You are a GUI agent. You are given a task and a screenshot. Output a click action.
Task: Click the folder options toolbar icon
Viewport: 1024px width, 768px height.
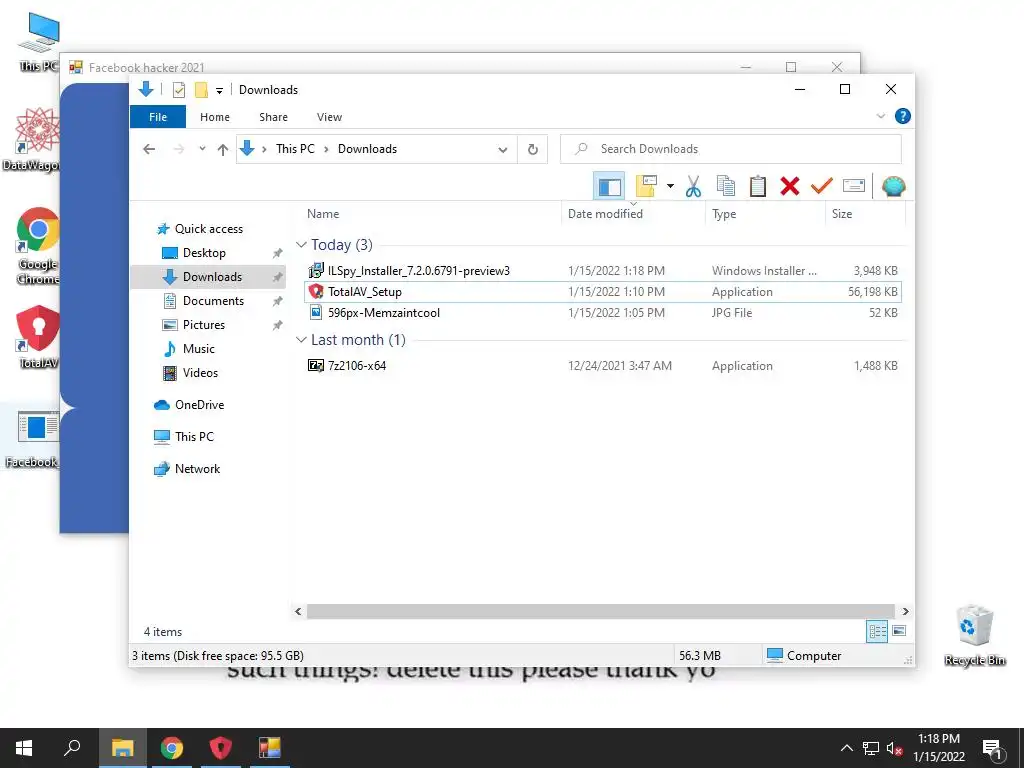coord(646,187)
